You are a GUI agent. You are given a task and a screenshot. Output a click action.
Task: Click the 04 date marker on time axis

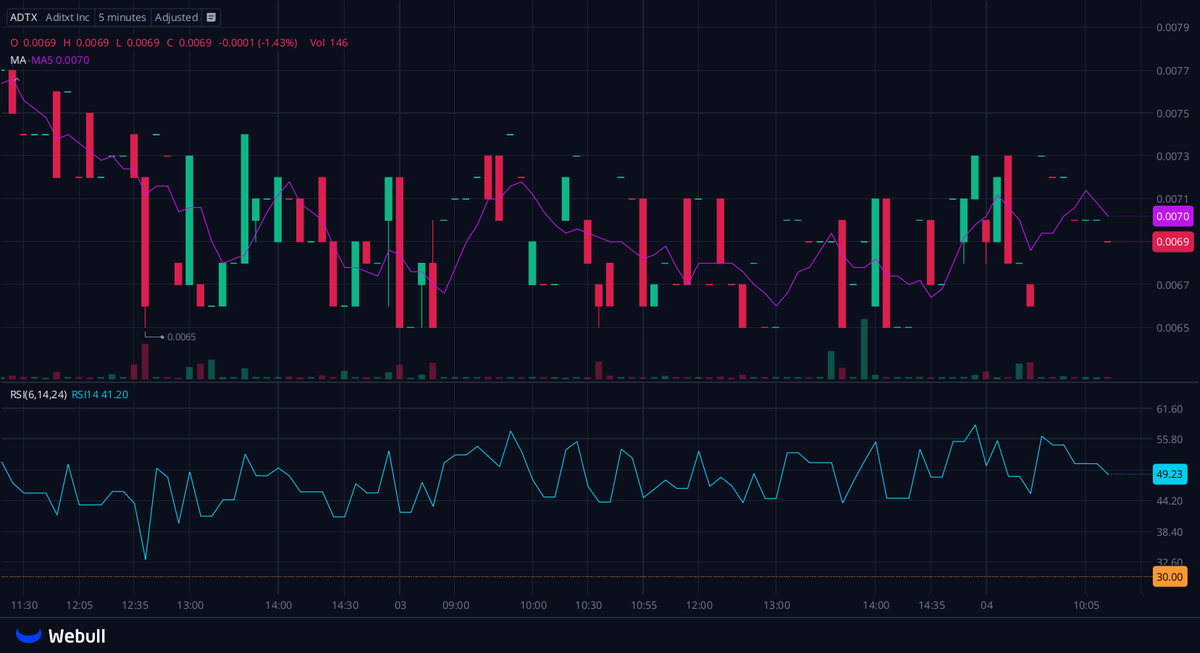coord(986,605)
